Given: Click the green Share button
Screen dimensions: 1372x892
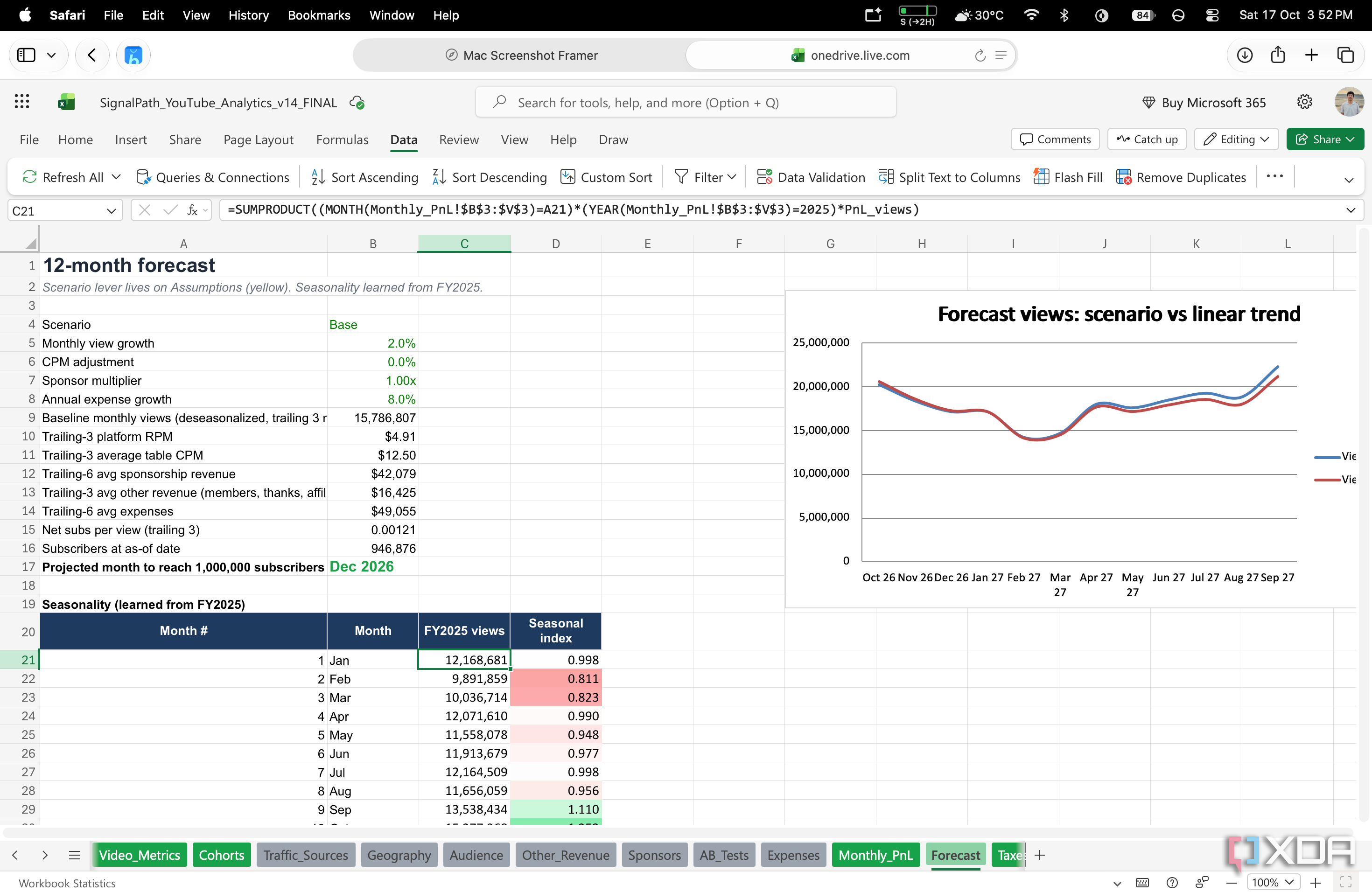Looking at the screenshot, I should click(1325, 139).
